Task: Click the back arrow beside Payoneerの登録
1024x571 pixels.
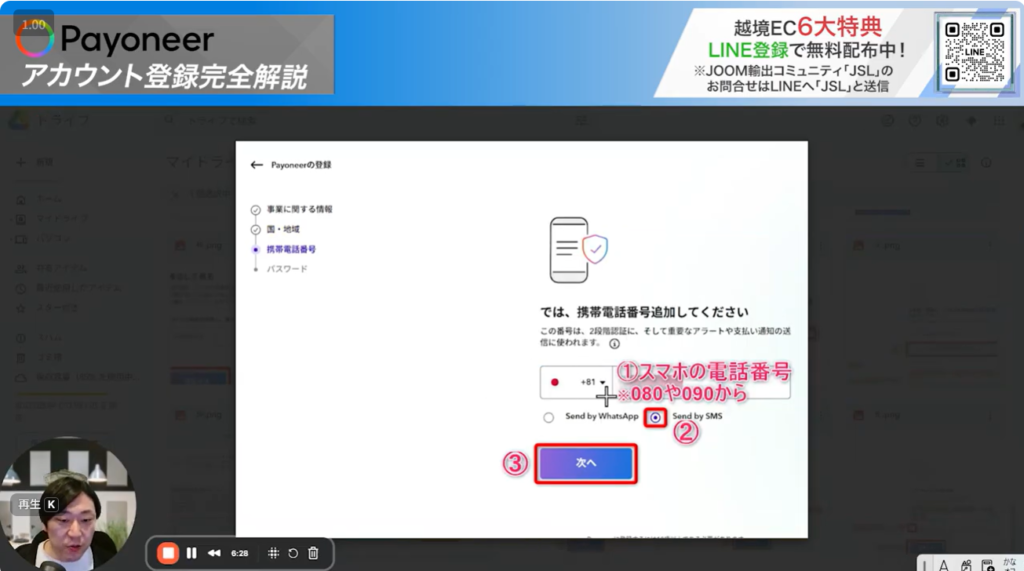Action: pyautogui.click(x=257, y=164)
